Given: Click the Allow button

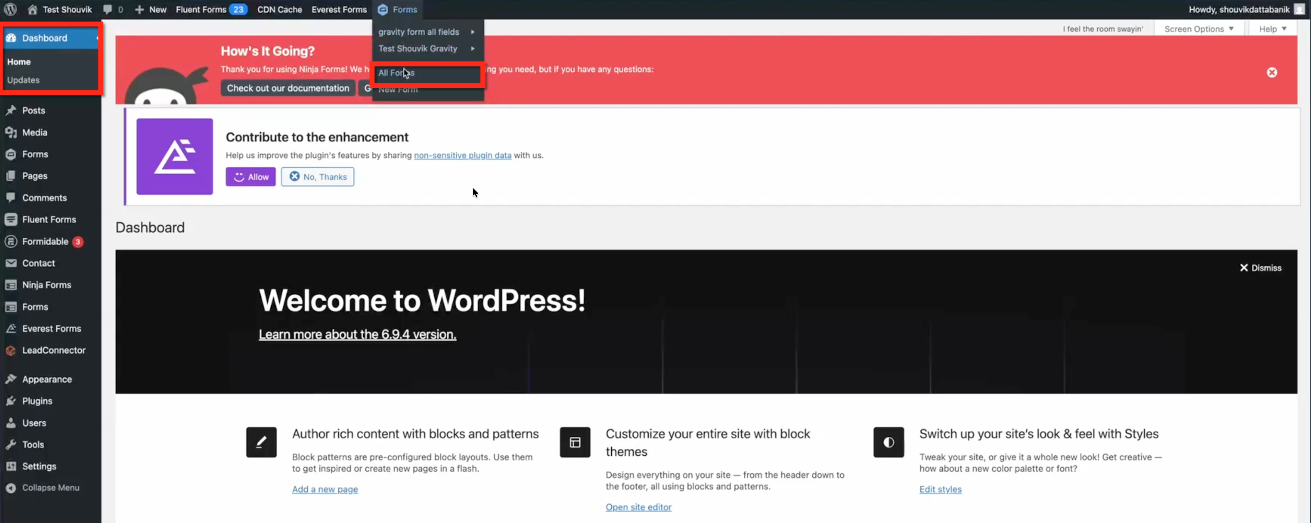Looking at the screenshot, I should [251, 177].
